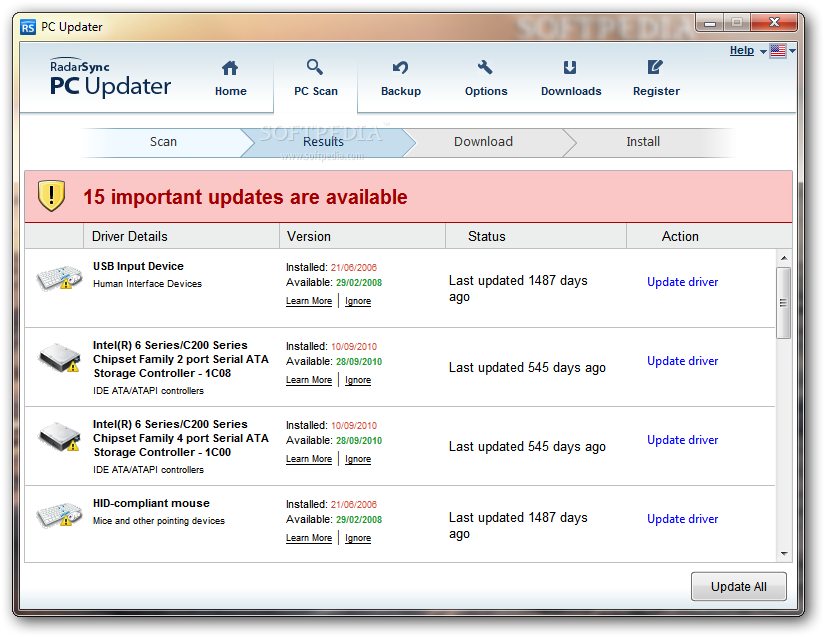Click Ignore for USB Input Device
825x637 pixels.
[358, 301]
